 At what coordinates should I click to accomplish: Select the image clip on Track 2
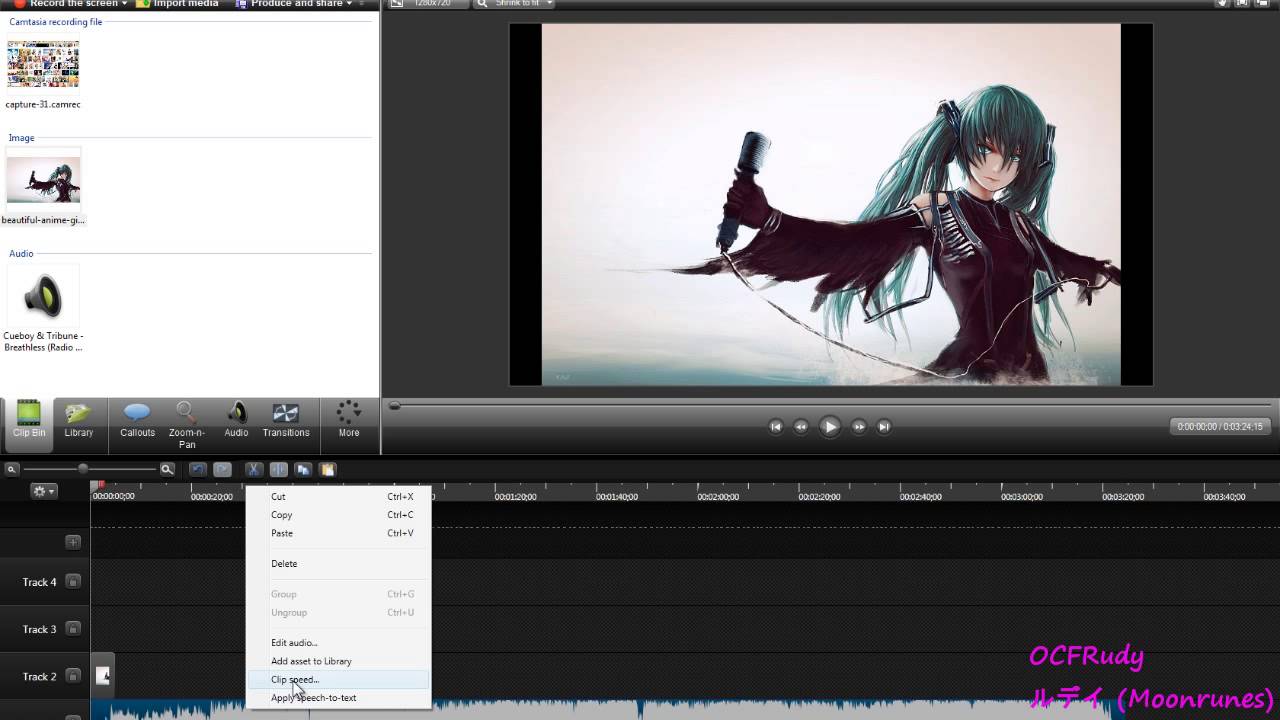103,676
